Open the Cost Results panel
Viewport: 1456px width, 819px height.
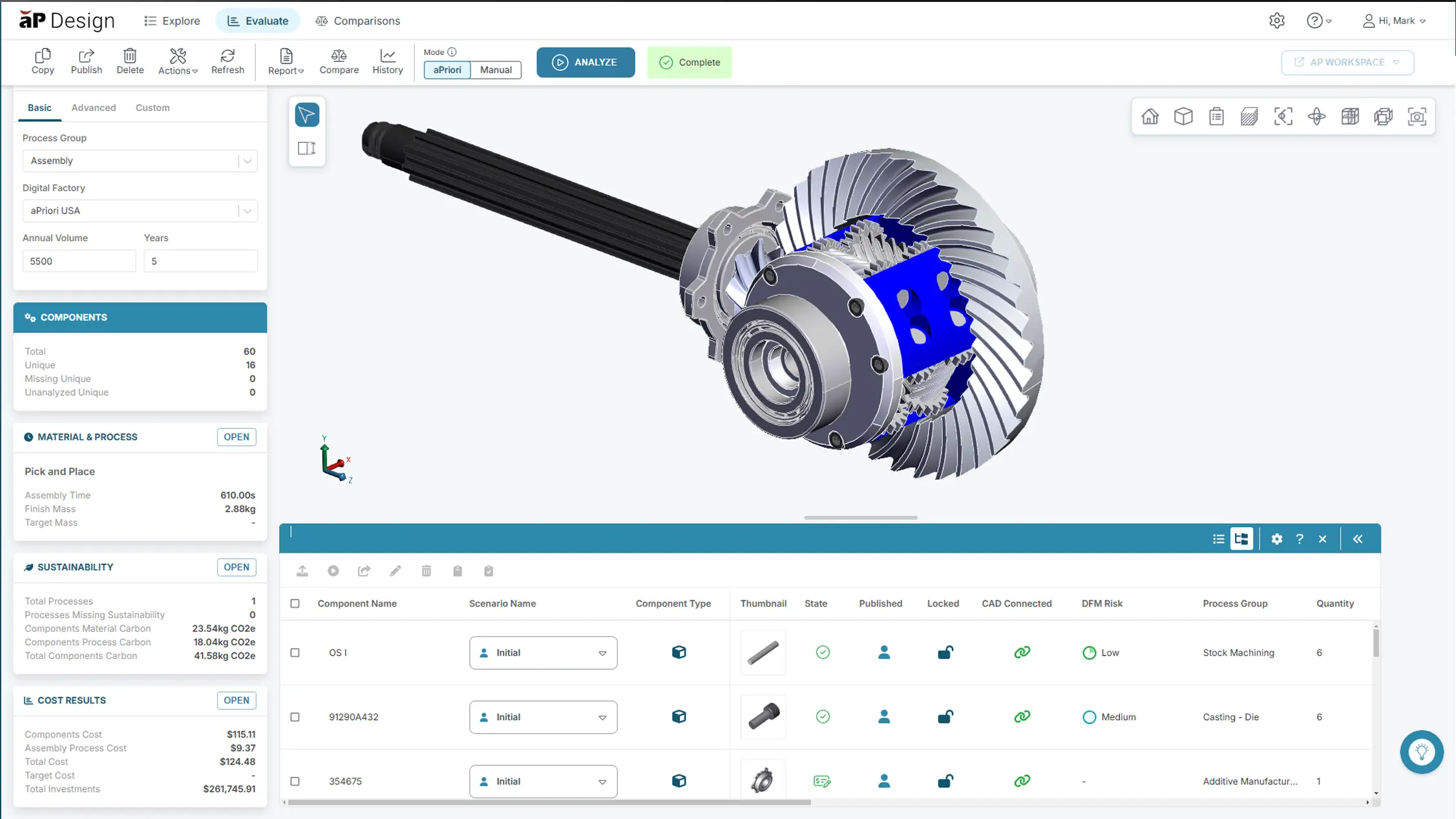(236, 700)
